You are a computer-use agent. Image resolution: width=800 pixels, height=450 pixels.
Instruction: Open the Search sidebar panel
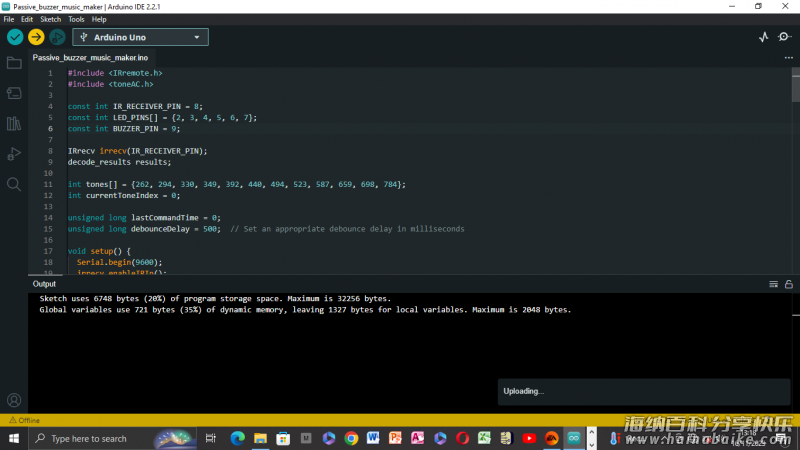pyautogui.click(x=14, y=184)
